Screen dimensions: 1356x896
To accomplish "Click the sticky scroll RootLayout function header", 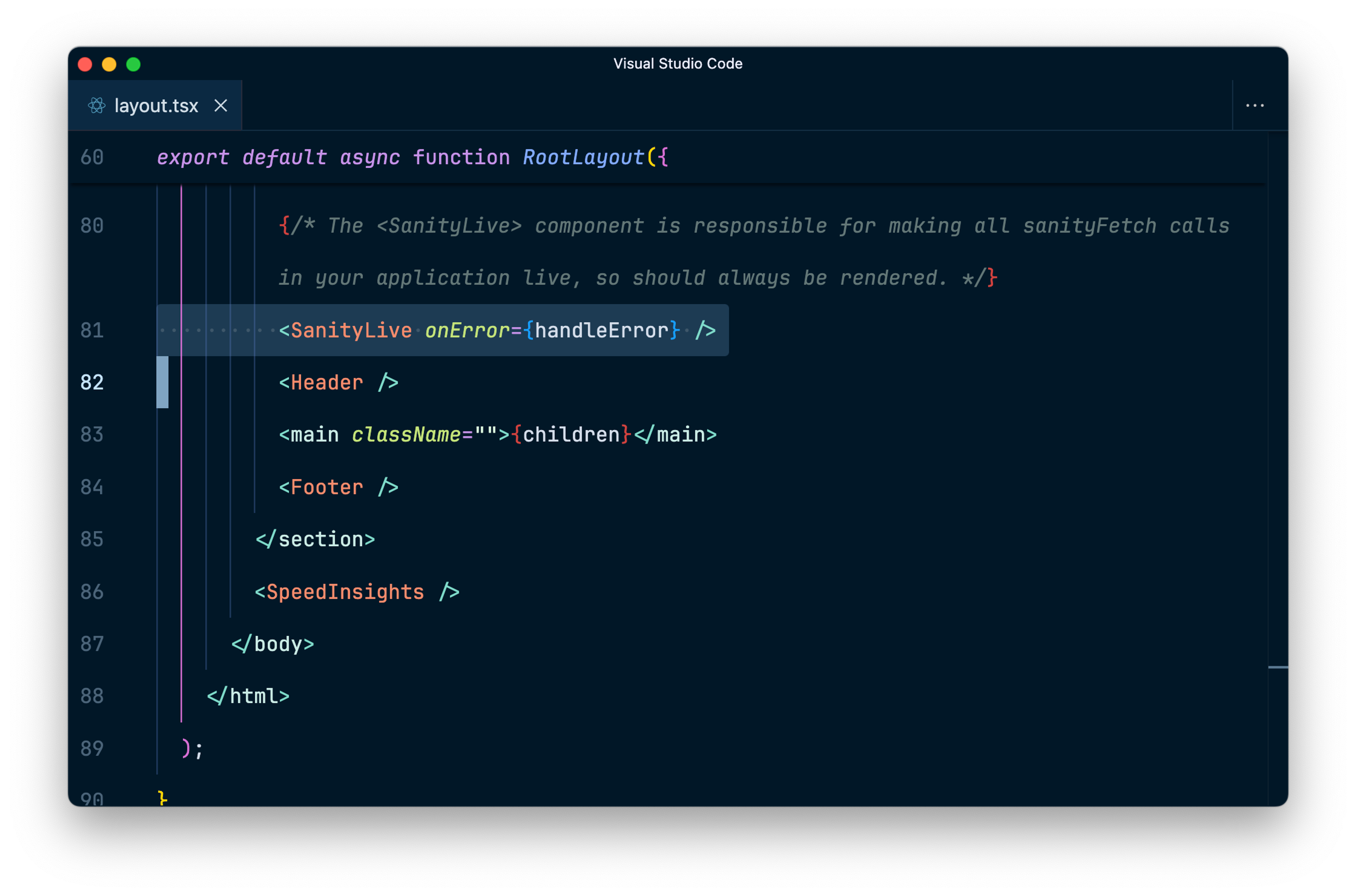I will pyautogui.click(x=583, y=157).
